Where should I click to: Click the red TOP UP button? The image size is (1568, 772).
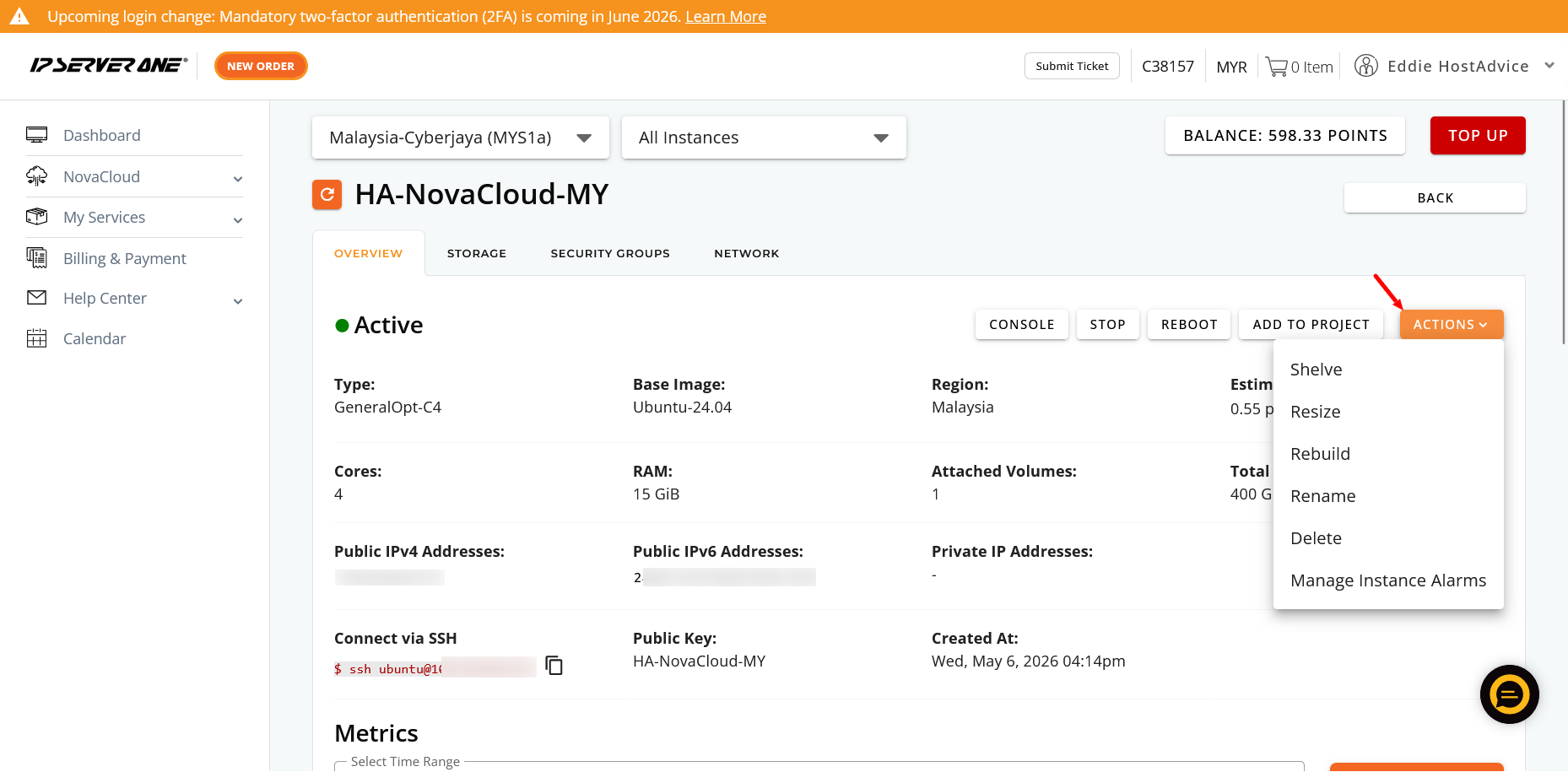[1478, 136]
